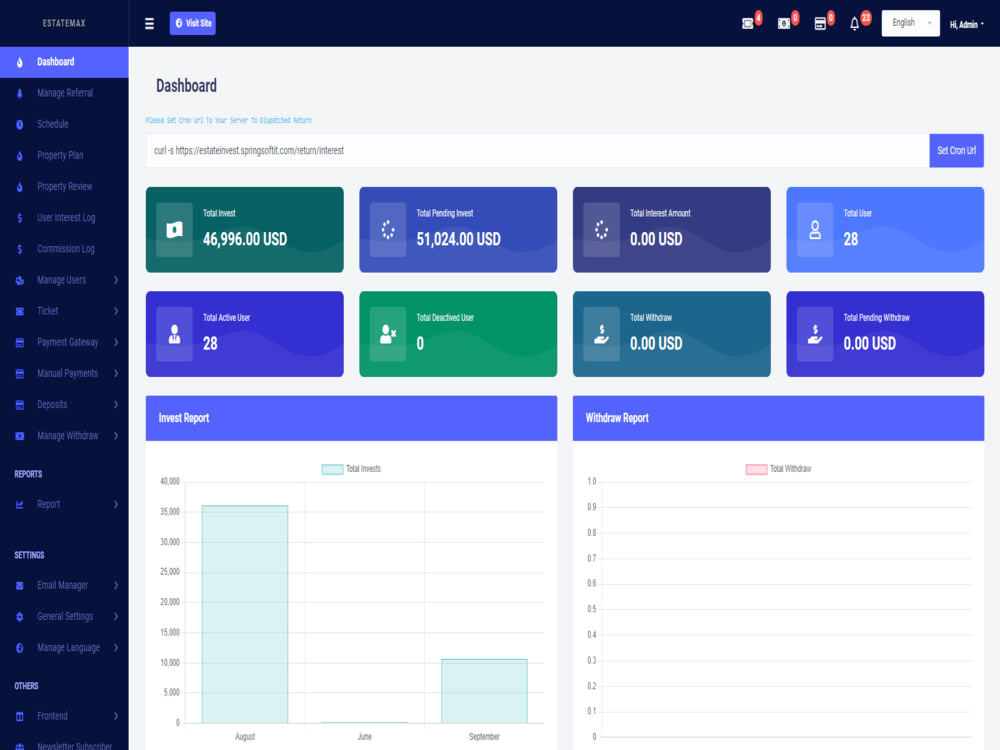
Task: Open Property Plan menu item
Action: (x=64, y=156)
